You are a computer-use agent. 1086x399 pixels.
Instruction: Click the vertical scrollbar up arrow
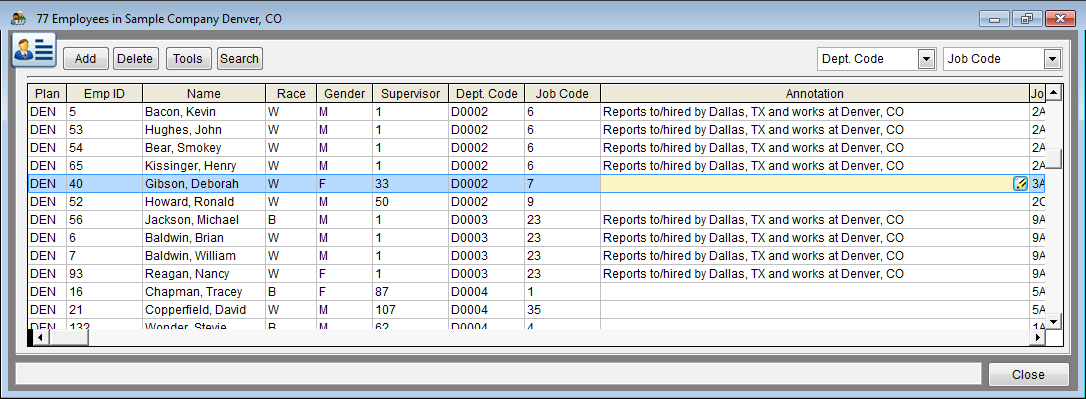click(x=1053, y=92)
